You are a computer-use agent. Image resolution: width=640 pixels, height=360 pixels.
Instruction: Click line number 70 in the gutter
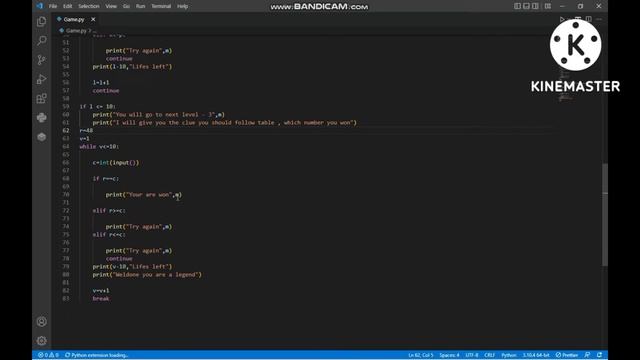pos(66,195)
